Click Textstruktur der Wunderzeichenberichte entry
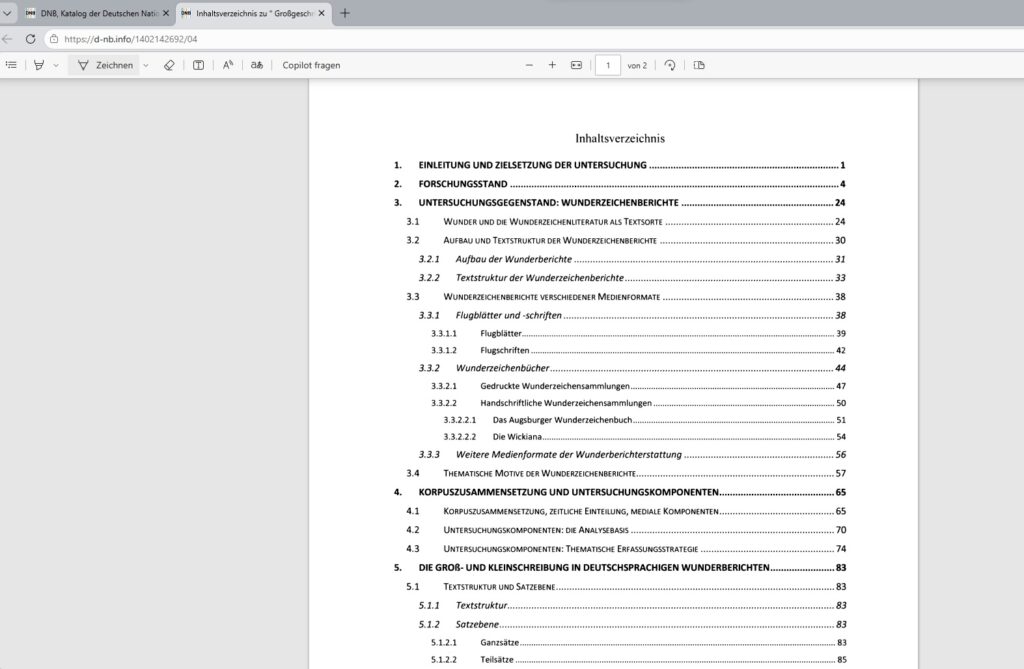The image size is (1024, 669). [632, 278]
